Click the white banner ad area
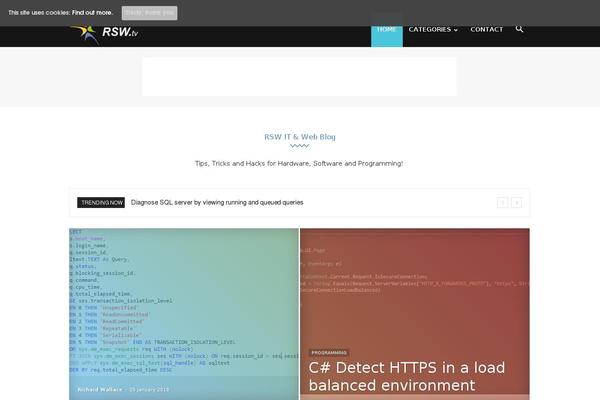The width and height of the screenshot is (600, 400). point(299,77)
